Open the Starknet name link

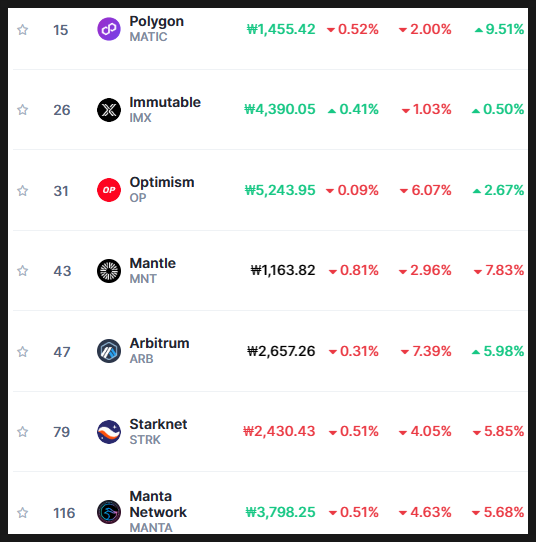158,424
